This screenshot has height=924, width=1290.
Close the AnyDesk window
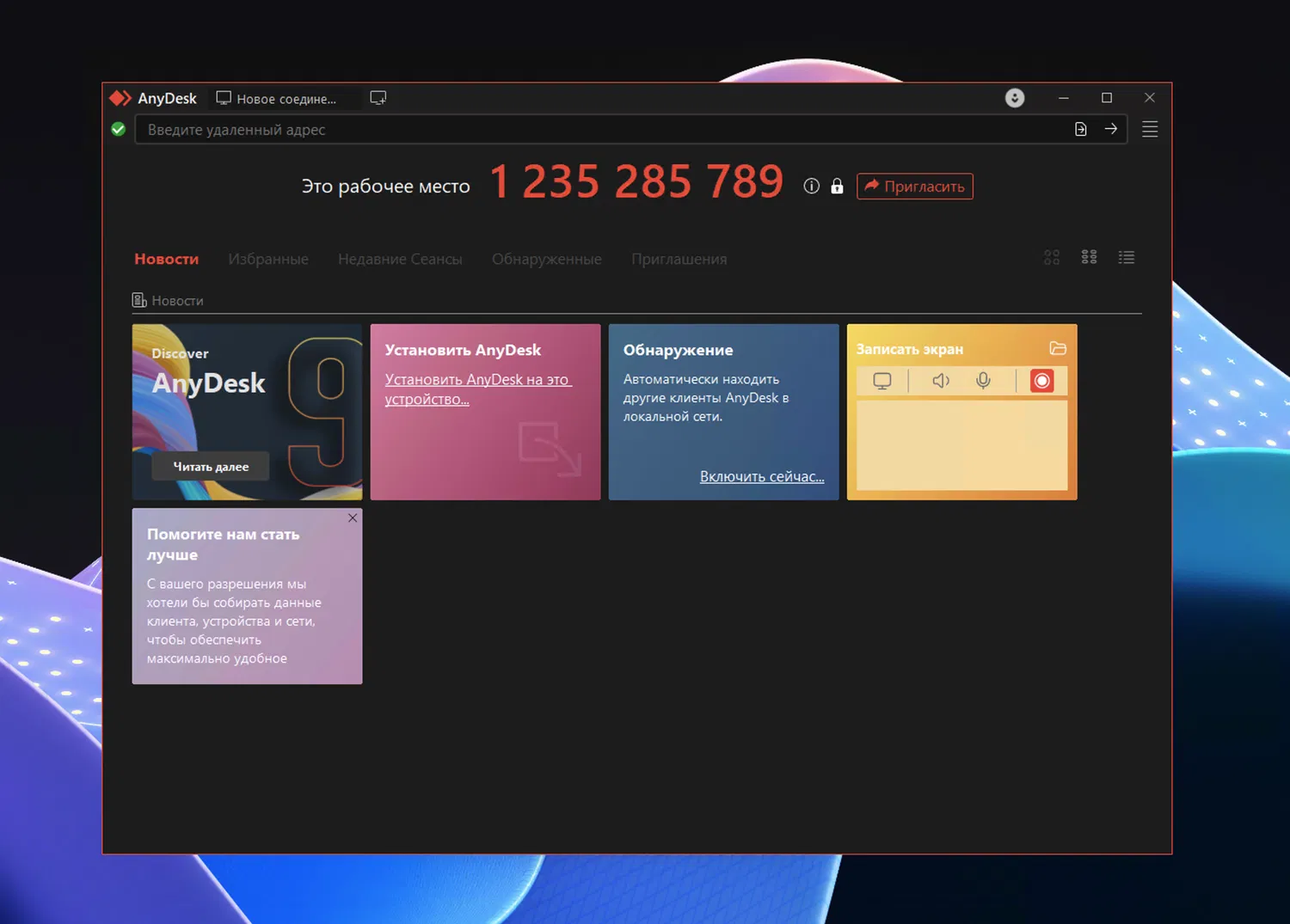pos(1150,98)
